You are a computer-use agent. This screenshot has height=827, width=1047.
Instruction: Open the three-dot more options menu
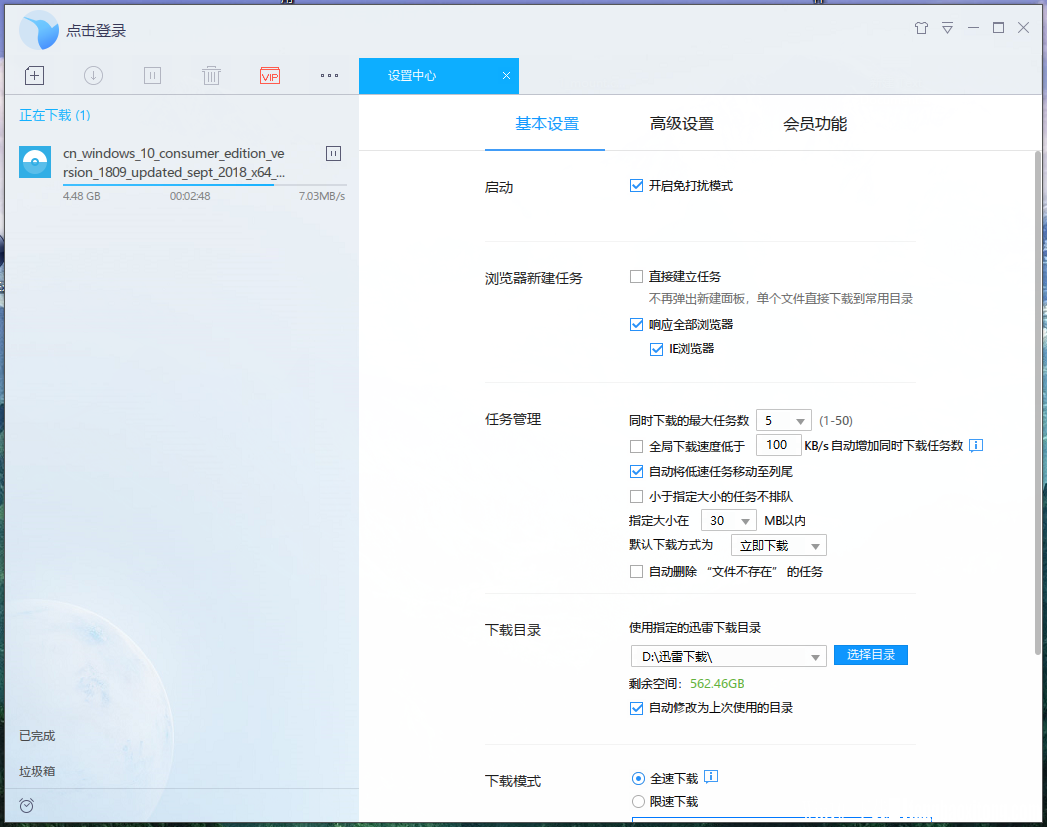(329, 75)
